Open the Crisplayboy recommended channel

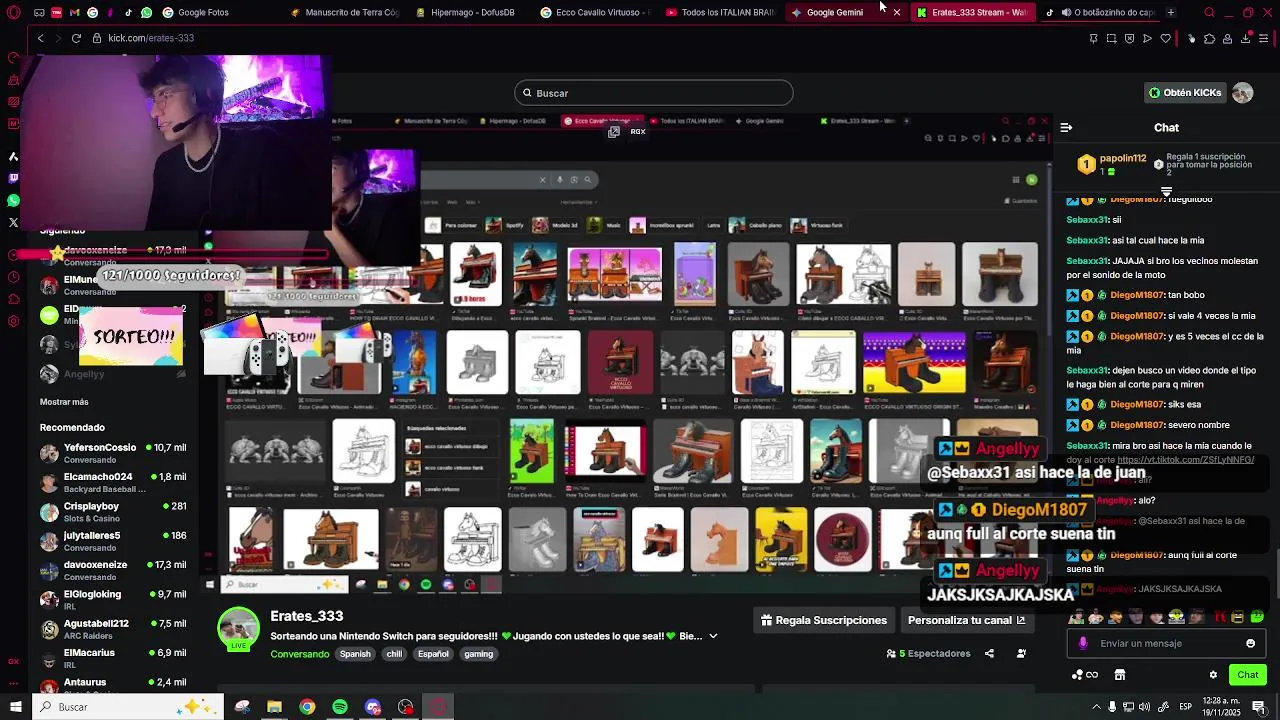click(x=113, y=512)
